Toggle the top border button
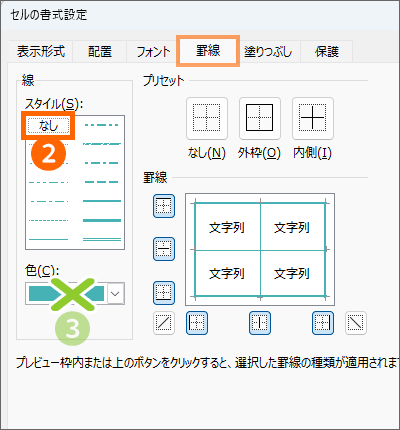400x430 pixels. [x=164, y=206]
